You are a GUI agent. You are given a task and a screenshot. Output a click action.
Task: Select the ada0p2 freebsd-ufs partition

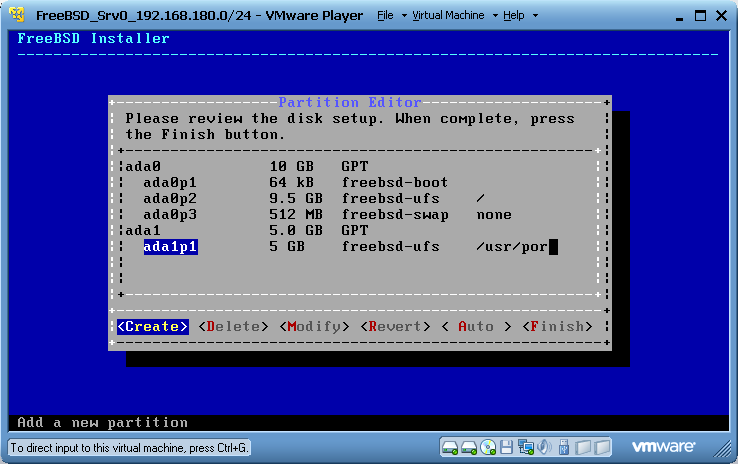[x=170, y=198]
